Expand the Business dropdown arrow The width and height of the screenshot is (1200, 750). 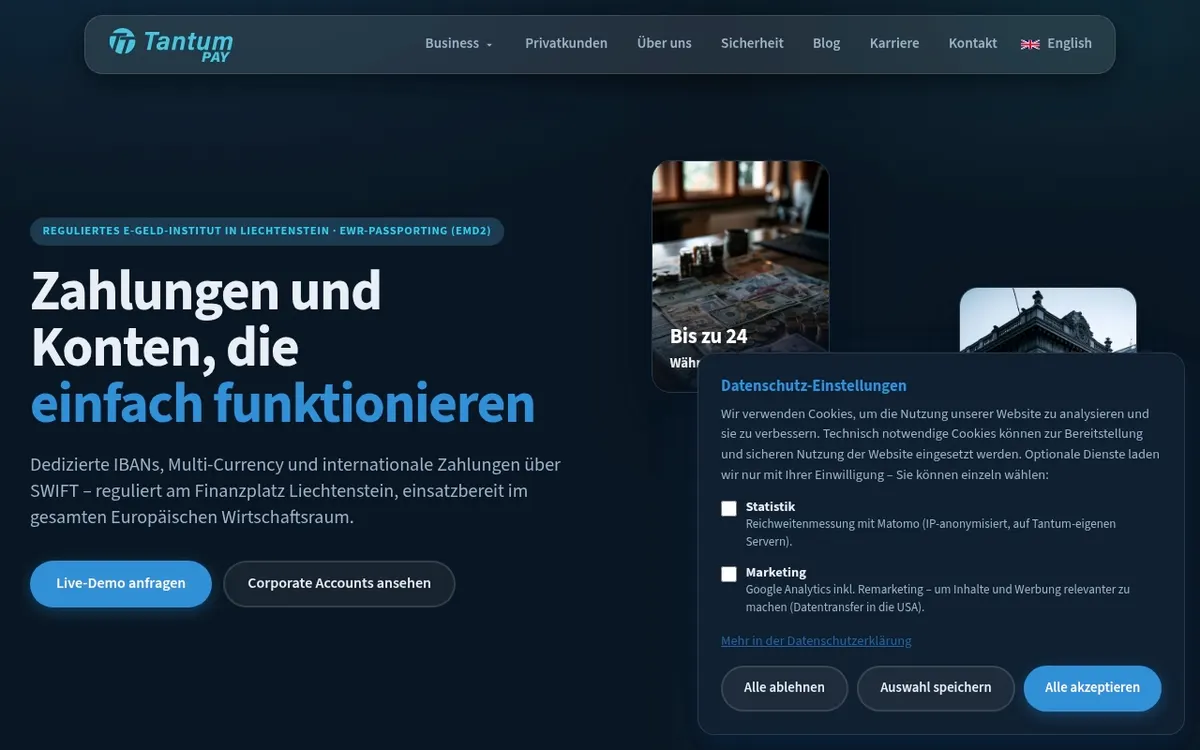(489, 45)
